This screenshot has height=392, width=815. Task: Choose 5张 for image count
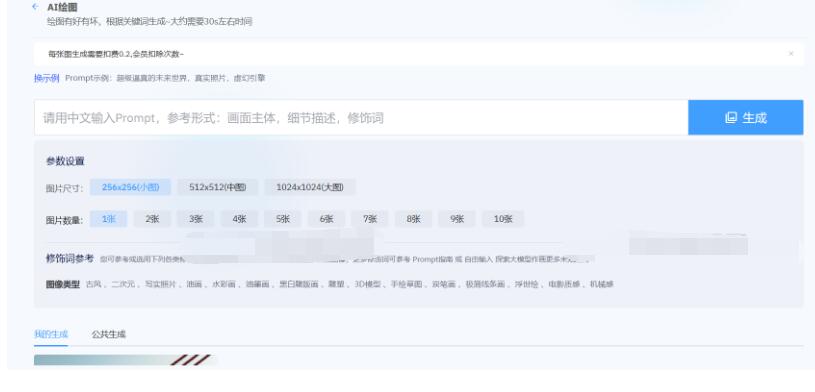[283, 219]
